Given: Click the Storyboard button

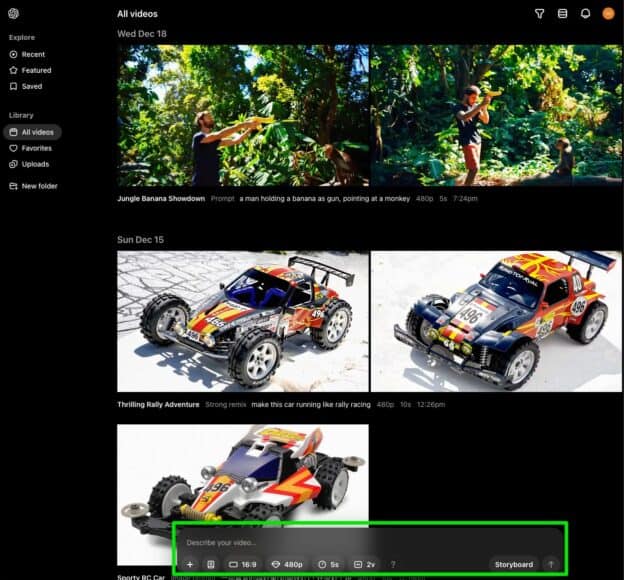Looking at the screenshot, I should coord(514,565).
